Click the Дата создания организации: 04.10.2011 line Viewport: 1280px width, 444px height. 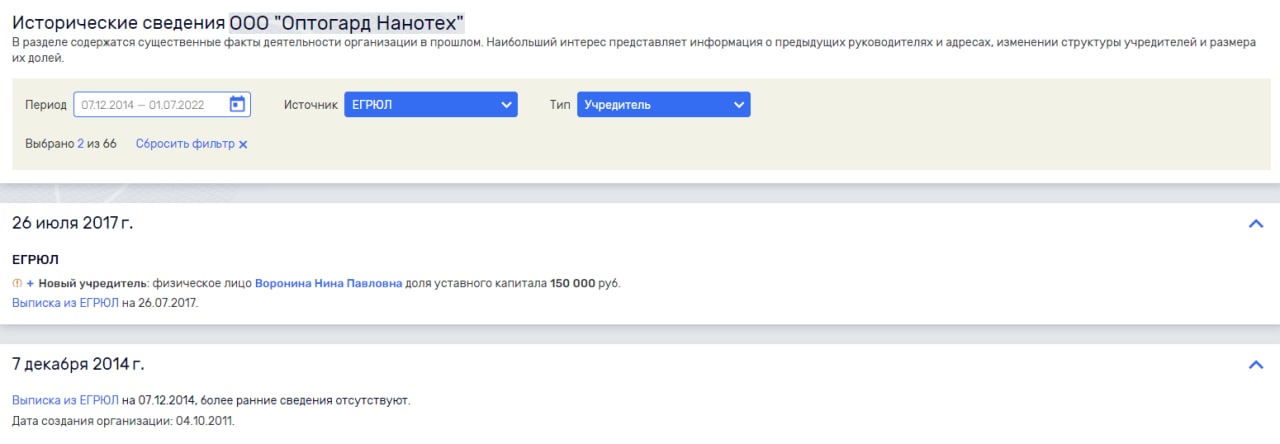(123, 420)
